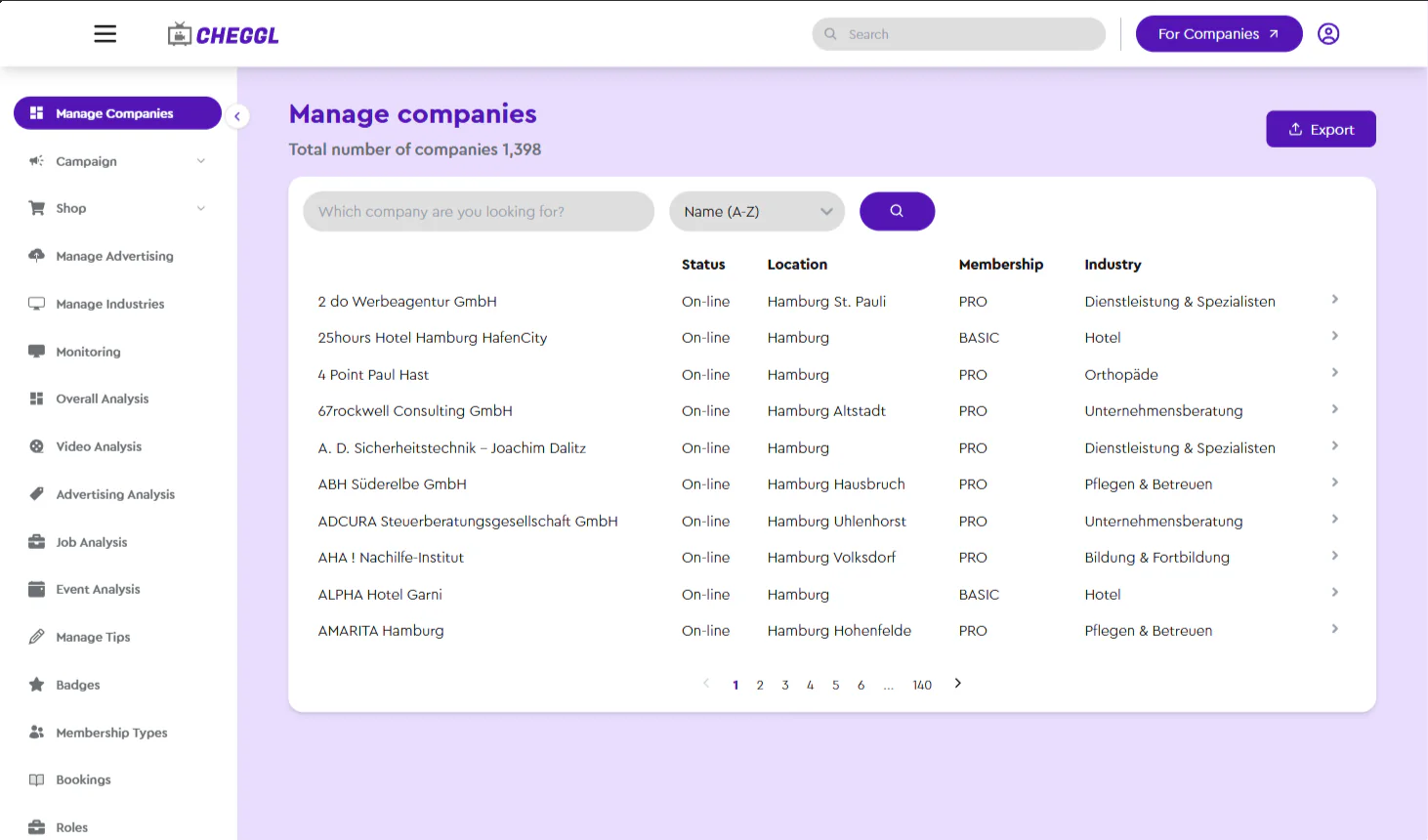1428x840 pixels.
Task: Click the Export button
Action: [x=1321, y=129]
